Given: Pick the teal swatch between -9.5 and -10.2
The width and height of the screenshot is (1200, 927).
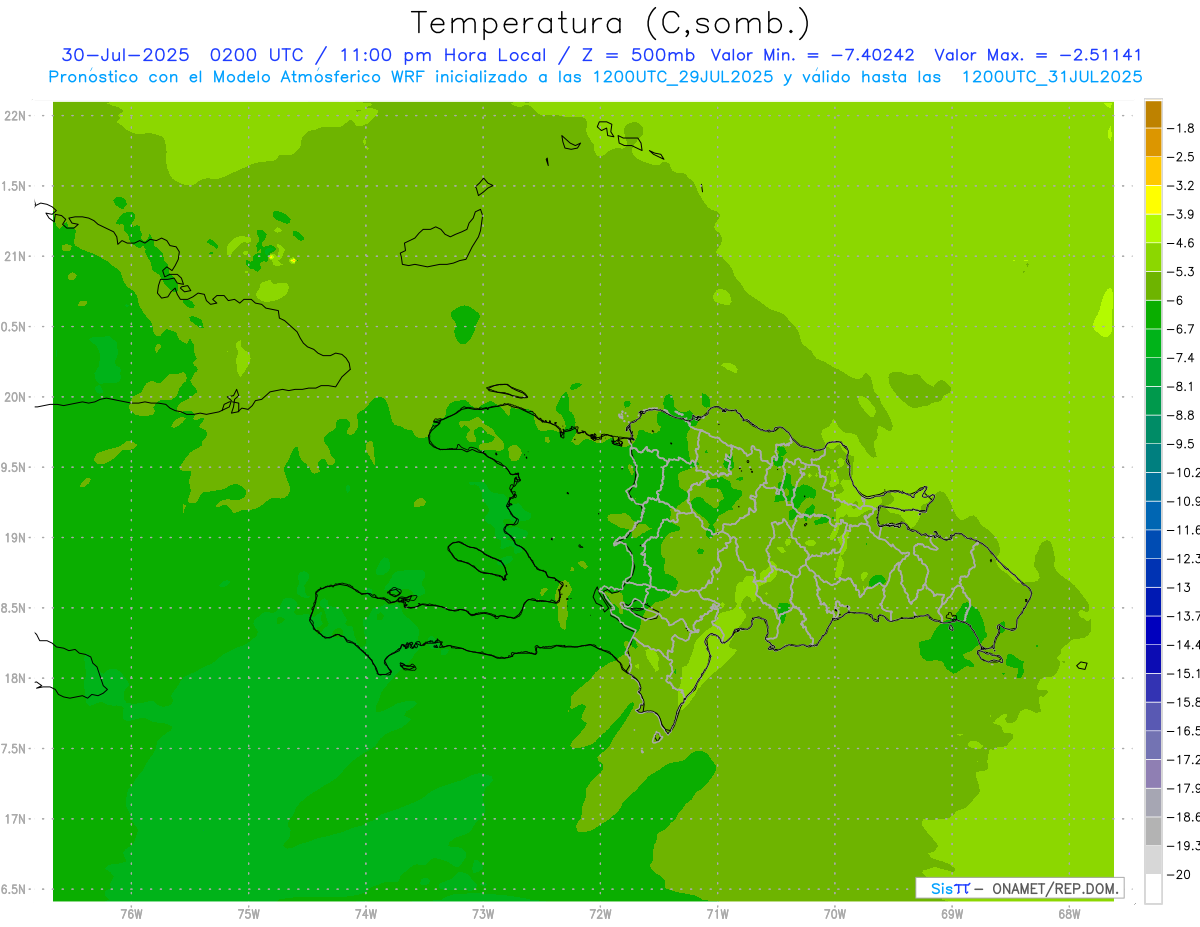Looking at the screenshot, I should tap(1153, 458).
